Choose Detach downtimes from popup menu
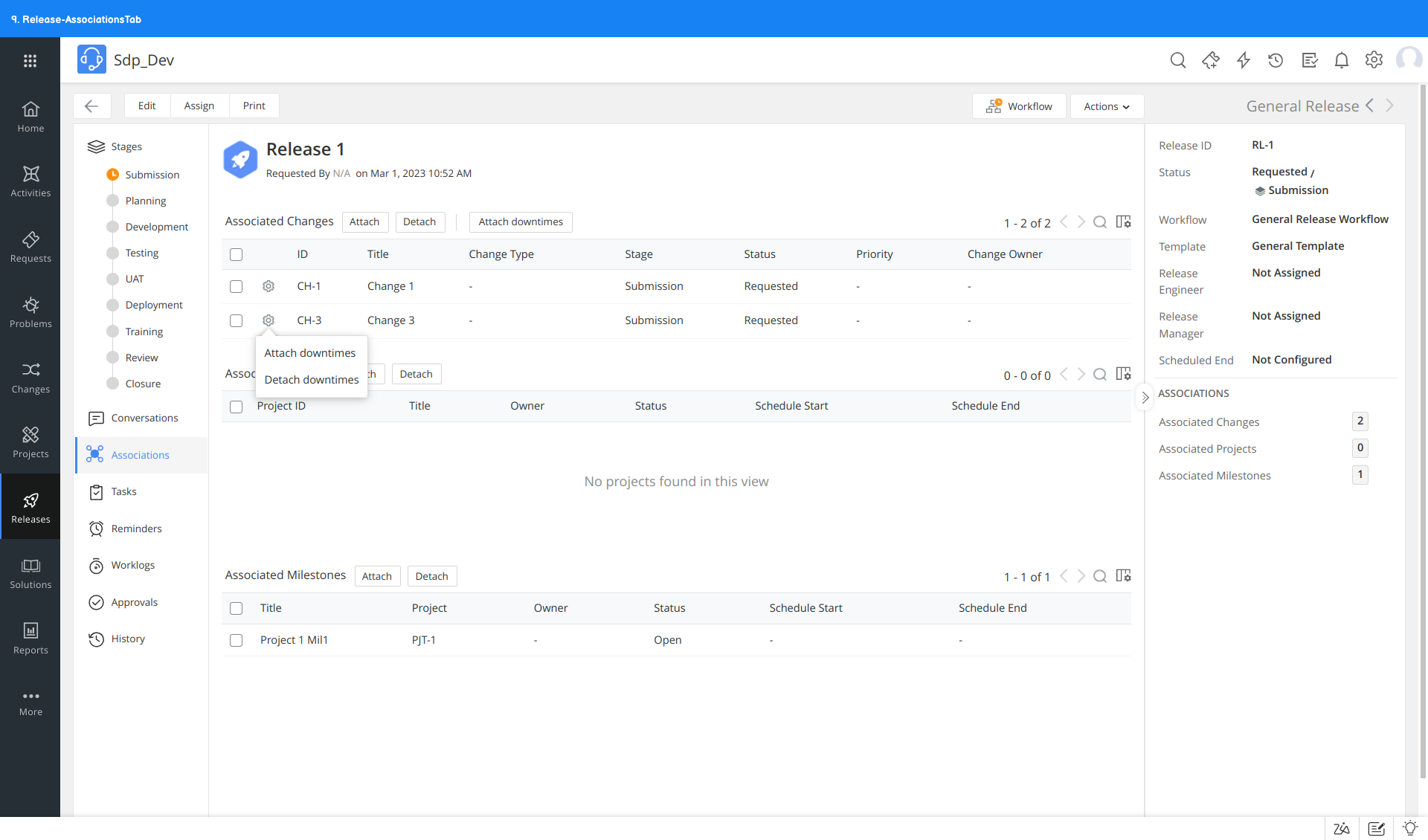 tap(312, 380)
